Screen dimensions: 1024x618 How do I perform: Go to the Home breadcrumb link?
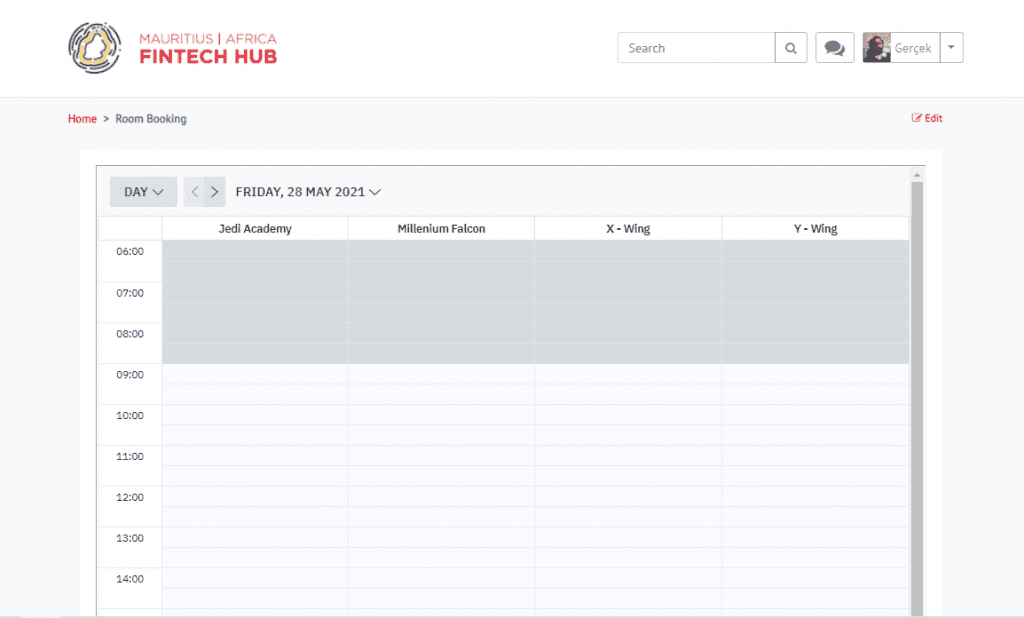tap(82, 119)
